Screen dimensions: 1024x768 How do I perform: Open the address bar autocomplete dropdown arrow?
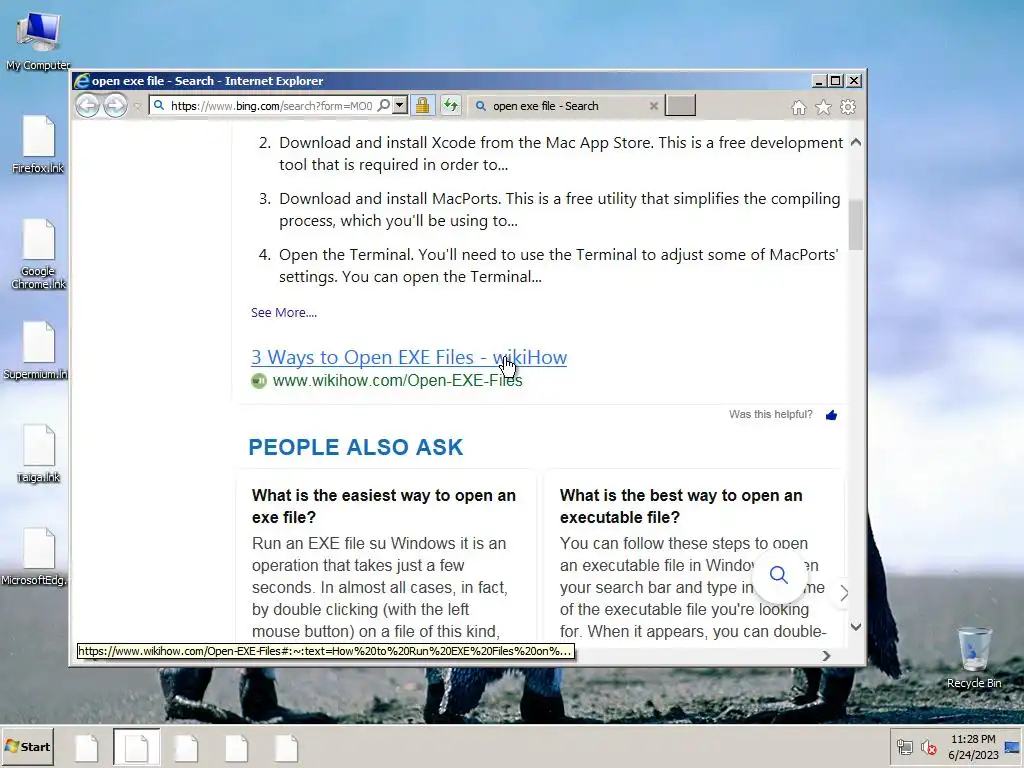coord(400,105)
